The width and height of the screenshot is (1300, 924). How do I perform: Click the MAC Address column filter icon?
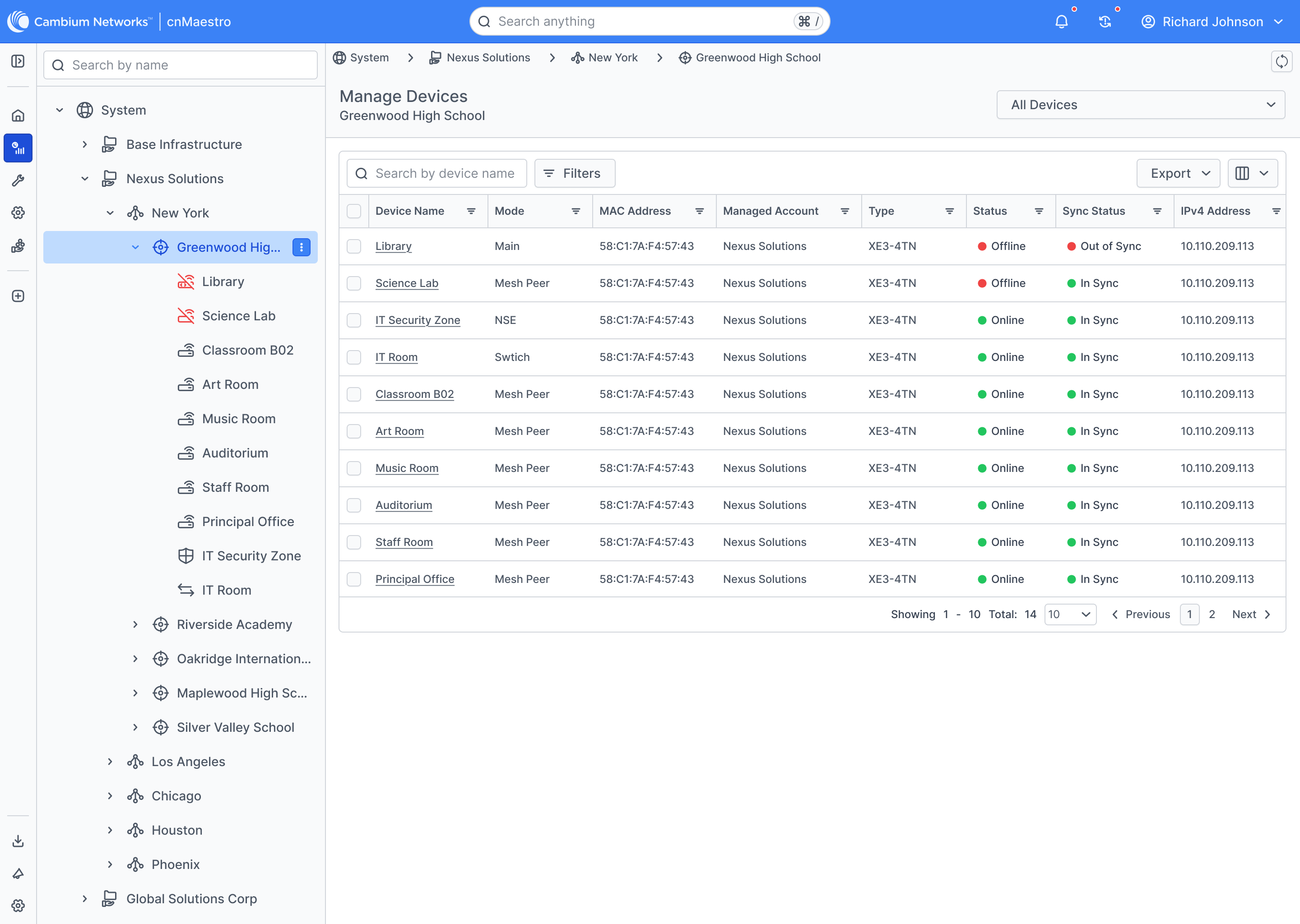(x=700, y=211)
